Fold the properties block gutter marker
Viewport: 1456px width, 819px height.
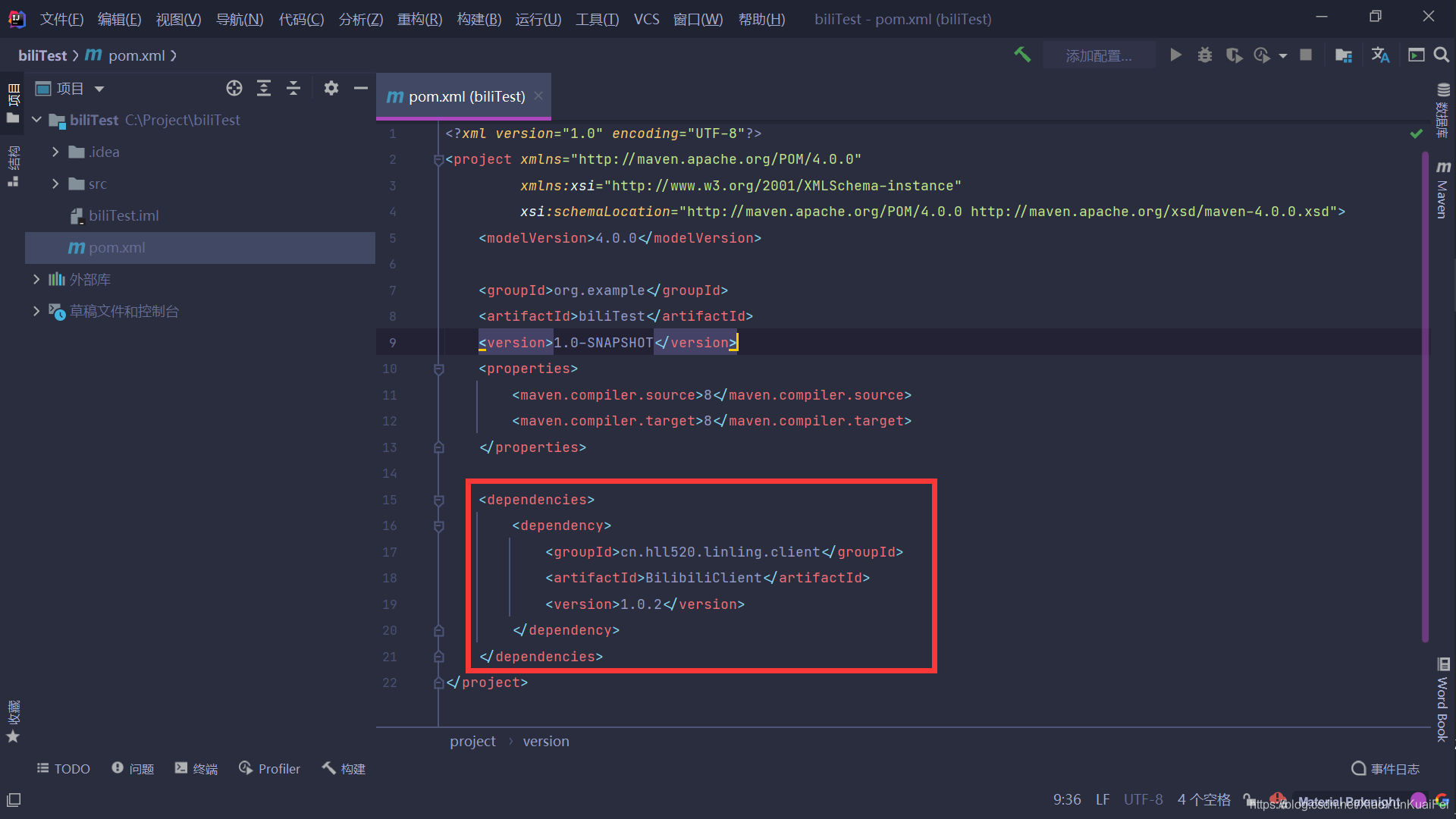pyautogui.click(x=438, y=369)
